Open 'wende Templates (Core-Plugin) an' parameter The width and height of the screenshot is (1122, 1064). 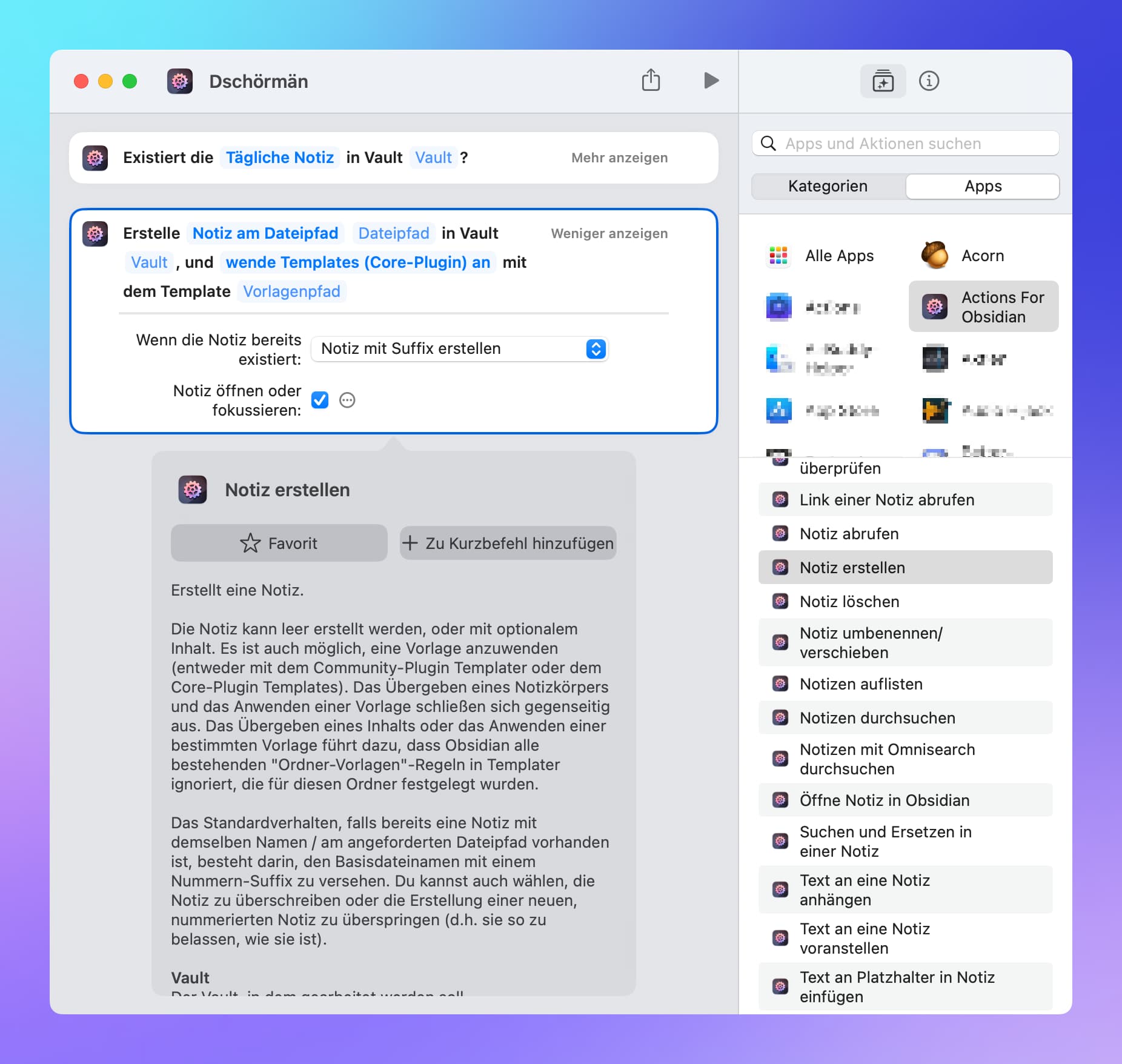pyautogui.click(x=357, y=262)
